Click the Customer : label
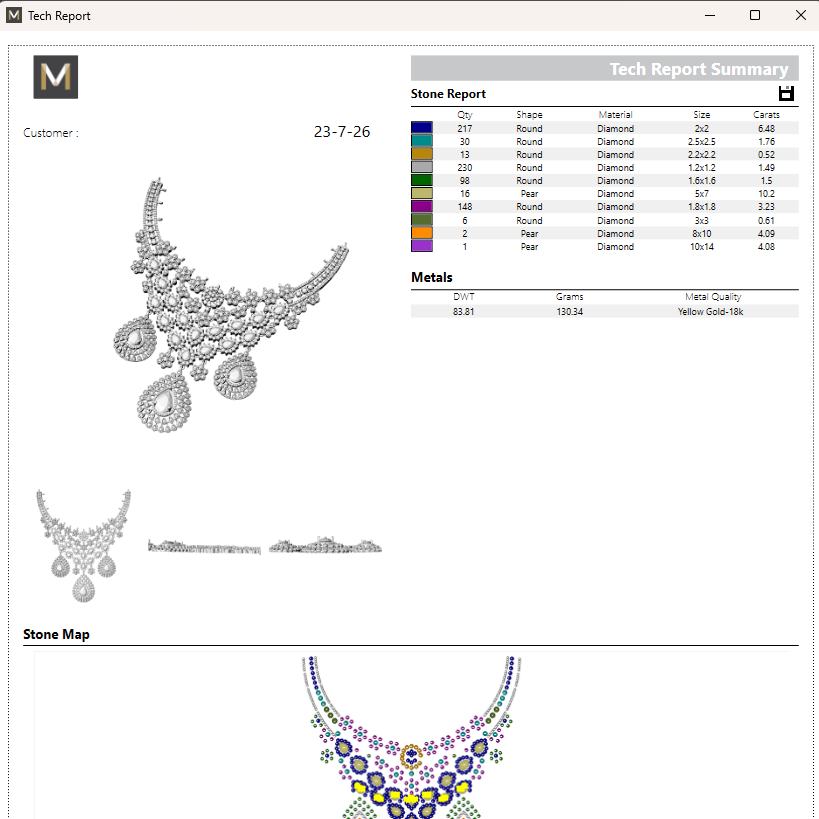819x819 pixels. tap(51, 133)
